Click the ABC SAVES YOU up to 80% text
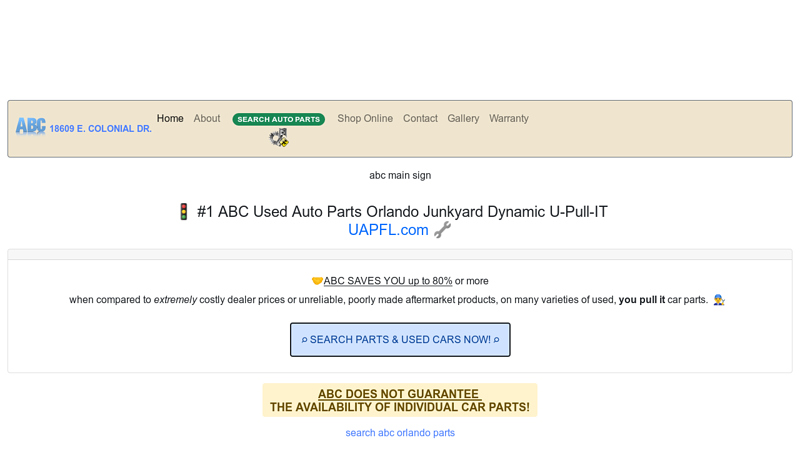Viewport: 800px width, 450px height. coord(388,281)
